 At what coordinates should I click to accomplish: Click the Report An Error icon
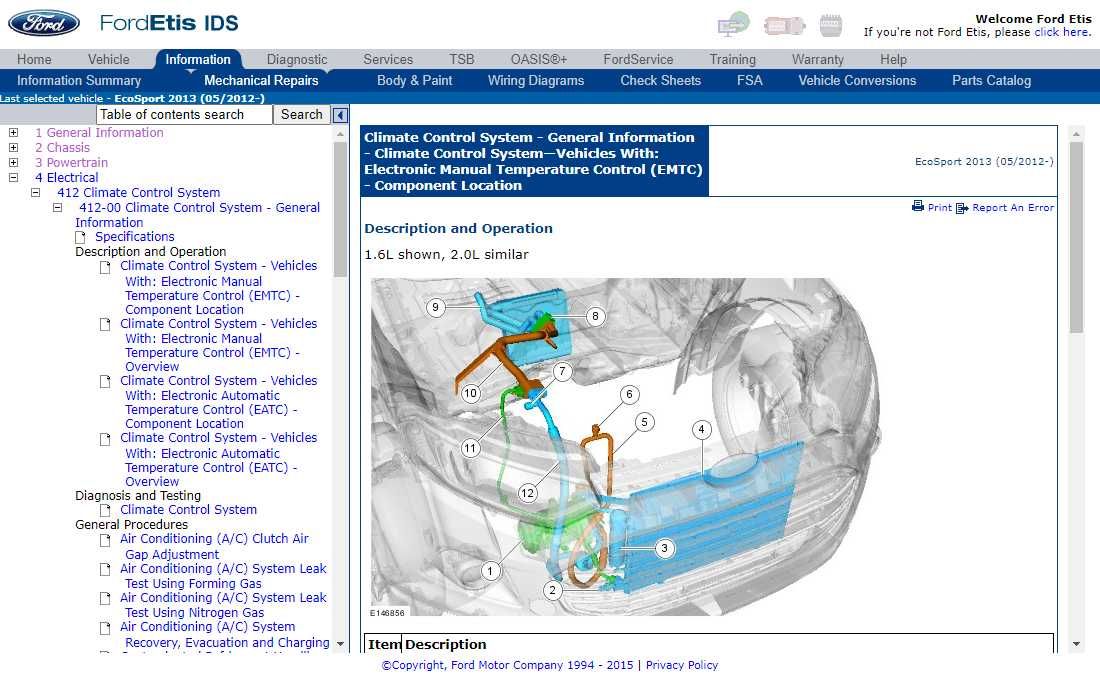962,208
